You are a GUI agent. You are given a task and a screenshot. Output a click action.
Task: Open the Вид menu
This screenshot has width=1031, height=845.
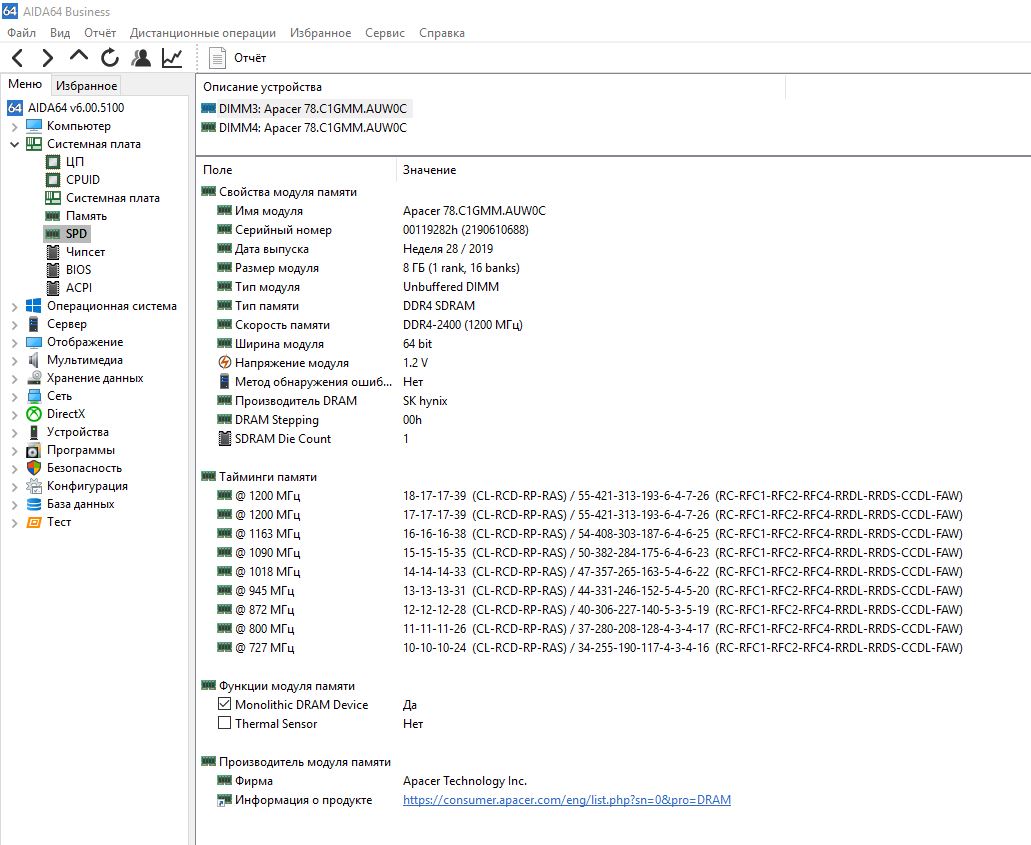[x=60, y=33]
